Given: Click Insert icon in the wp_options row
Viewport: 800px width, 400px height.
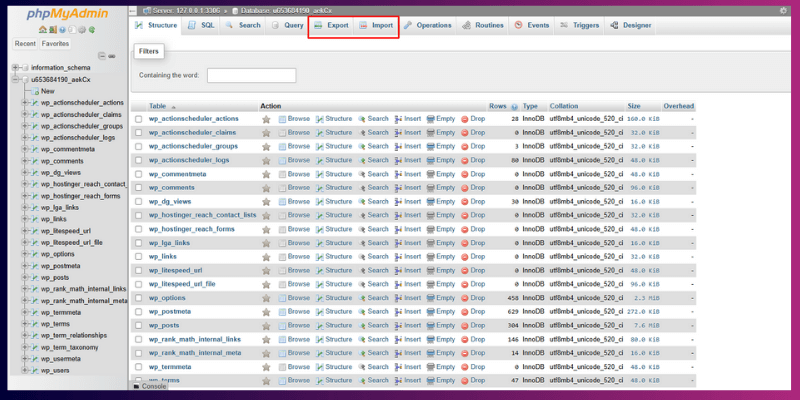Looking at the screenshot, I should coord(399,298).
